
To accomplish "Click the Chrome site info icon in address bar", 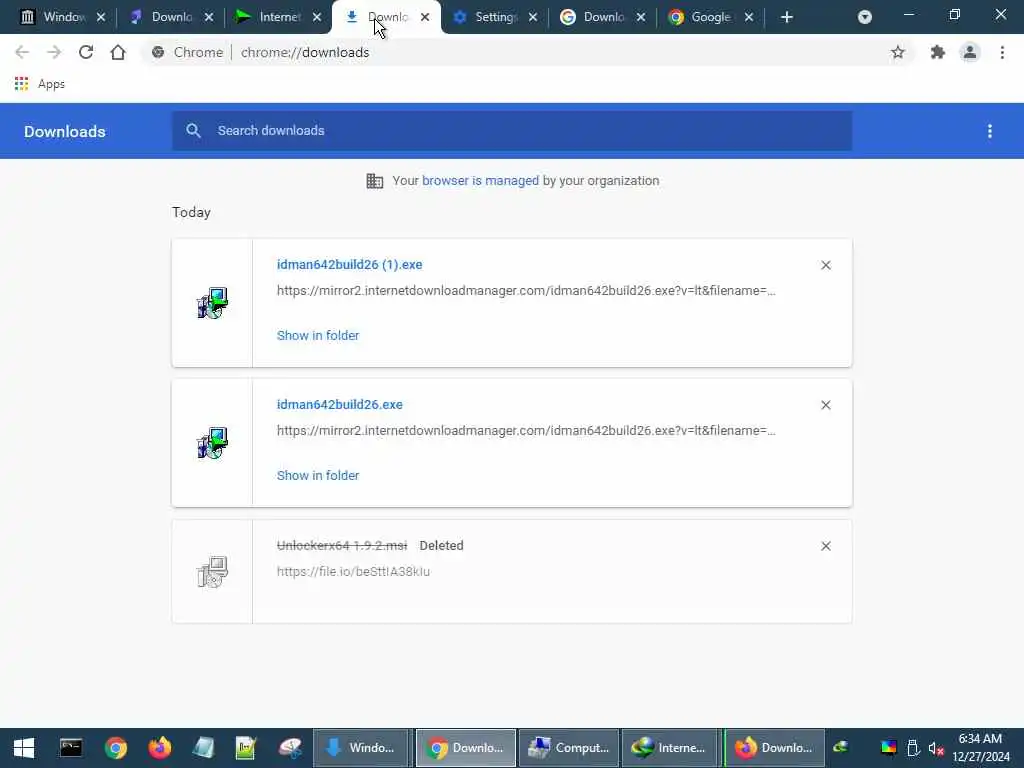I will tap(158, 52).
